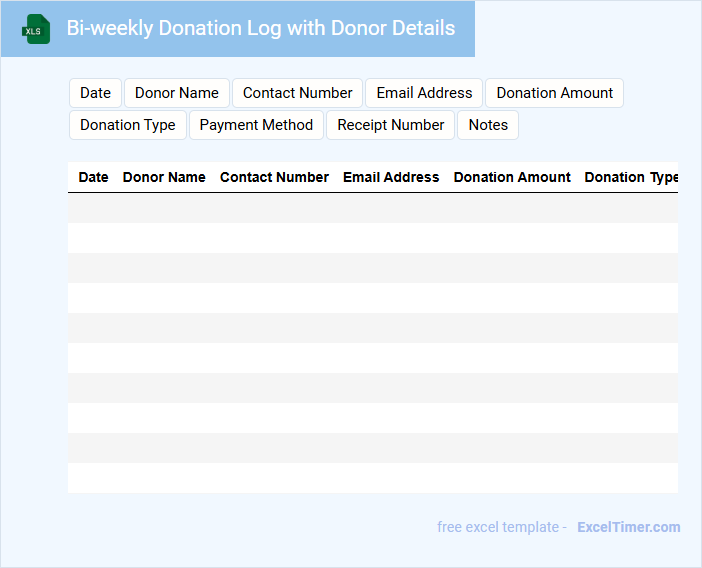Click the free excel template footer text
Image resolution: width=702 pixels, height=568 pixels.
pyautogui.click(x=502, y=527)
